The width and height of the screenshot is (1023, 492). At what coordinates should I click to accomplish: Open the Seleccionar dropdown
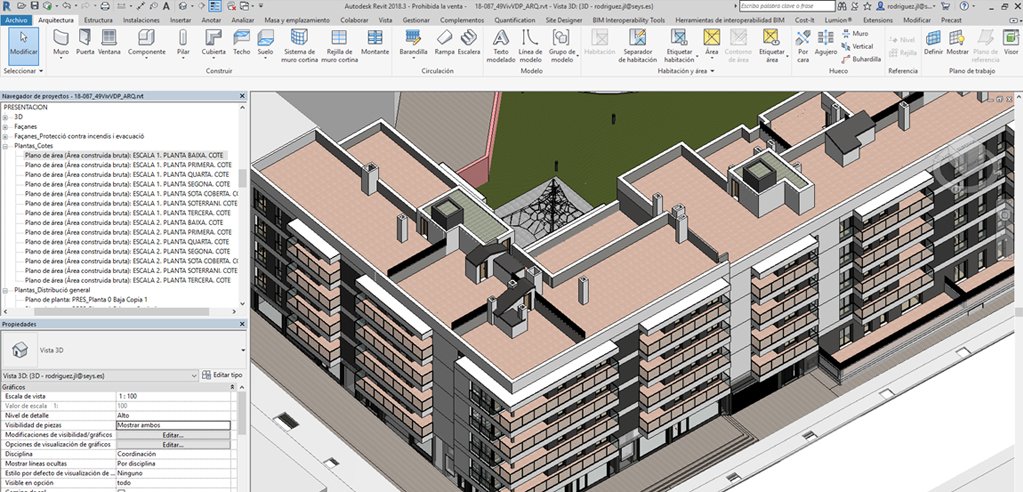(x=23, y=70)
